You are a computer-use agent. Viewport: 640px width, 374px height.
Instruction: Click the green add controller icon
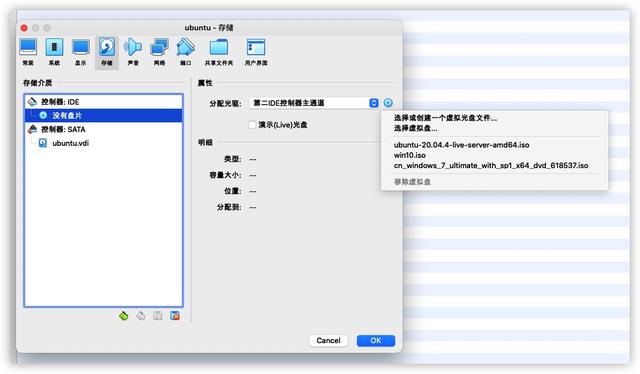click(124, 316)
